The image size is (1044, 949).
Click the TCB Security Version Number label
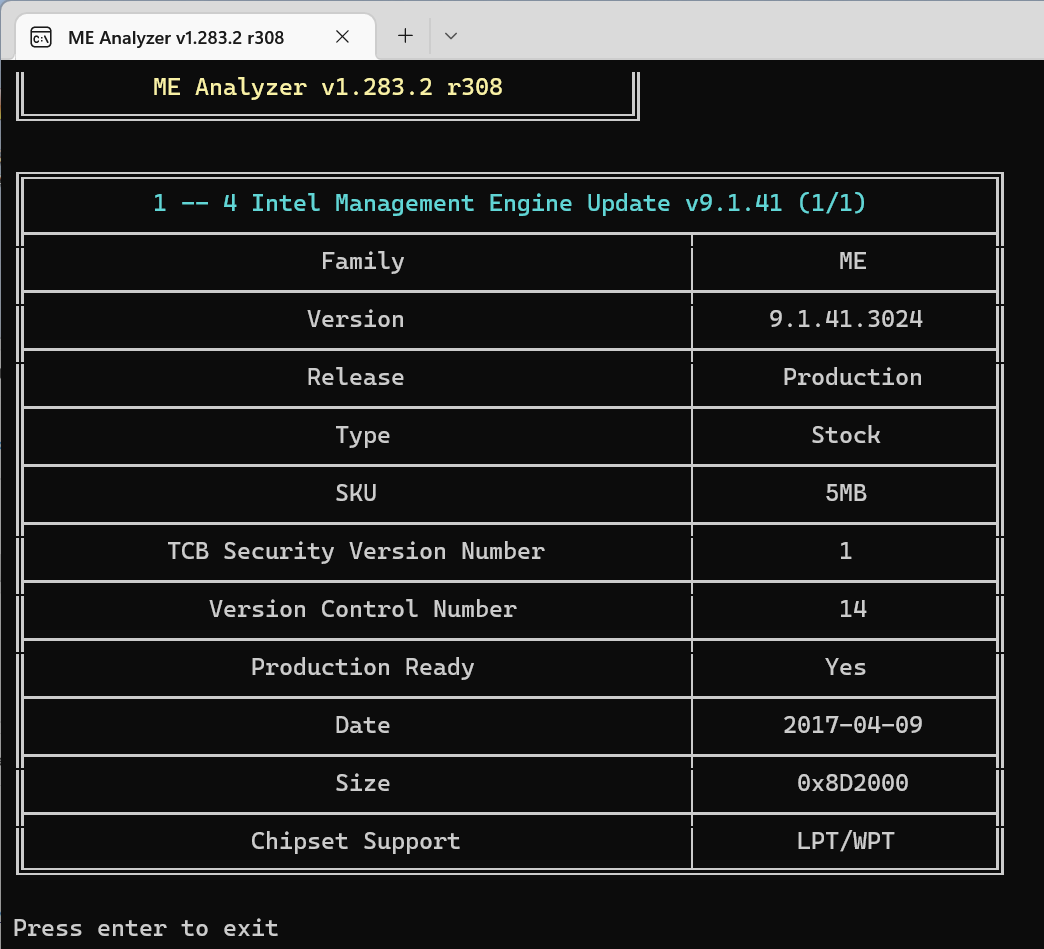pos(356,551)
